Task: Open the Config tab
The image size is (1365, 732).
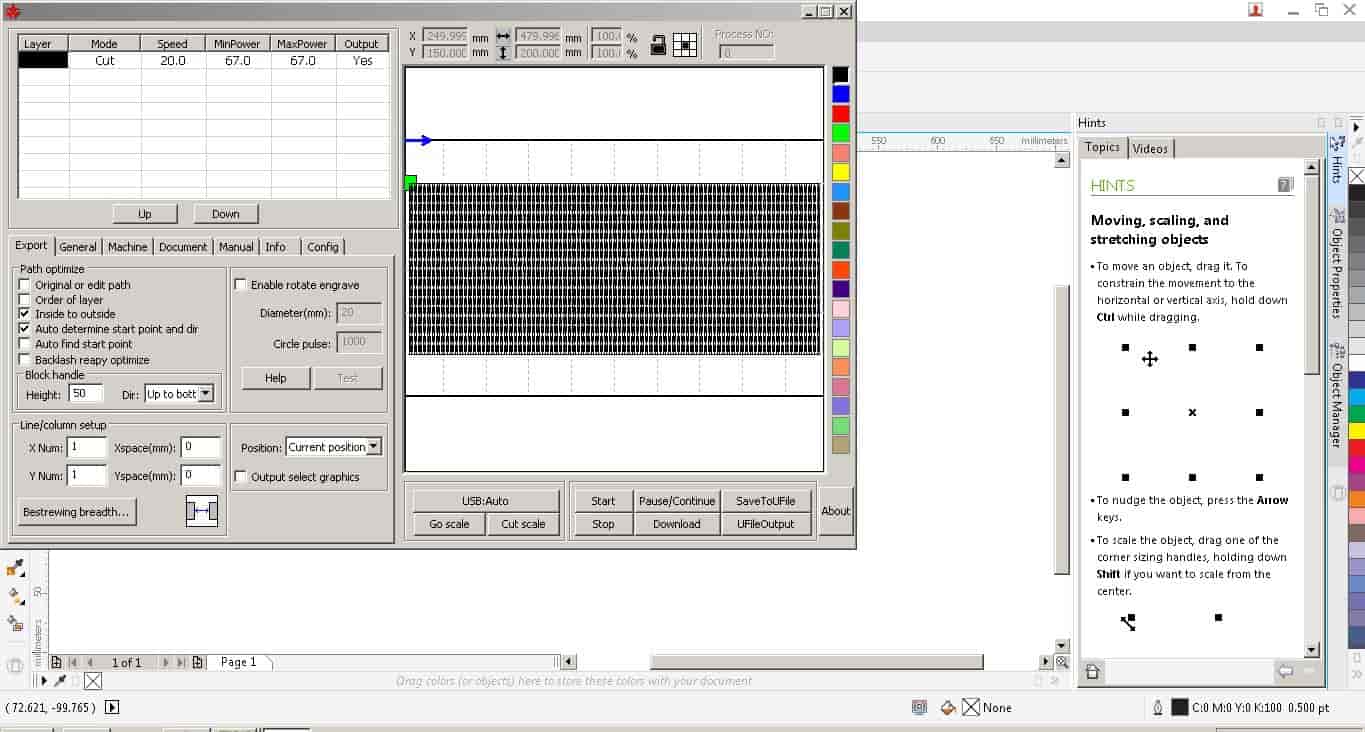Action: (x=323, y=247)
